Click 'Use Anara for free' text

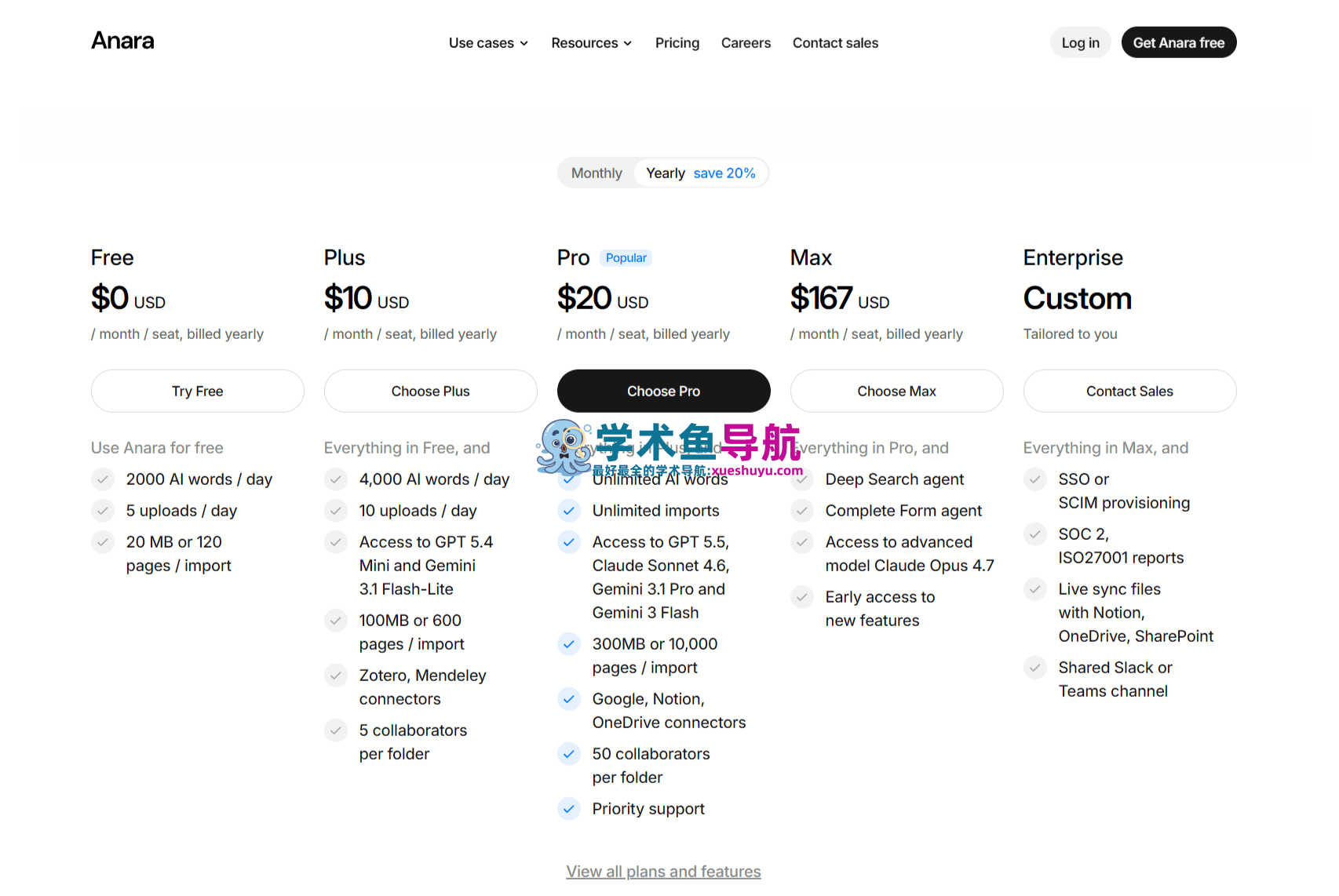pos(157,448)
